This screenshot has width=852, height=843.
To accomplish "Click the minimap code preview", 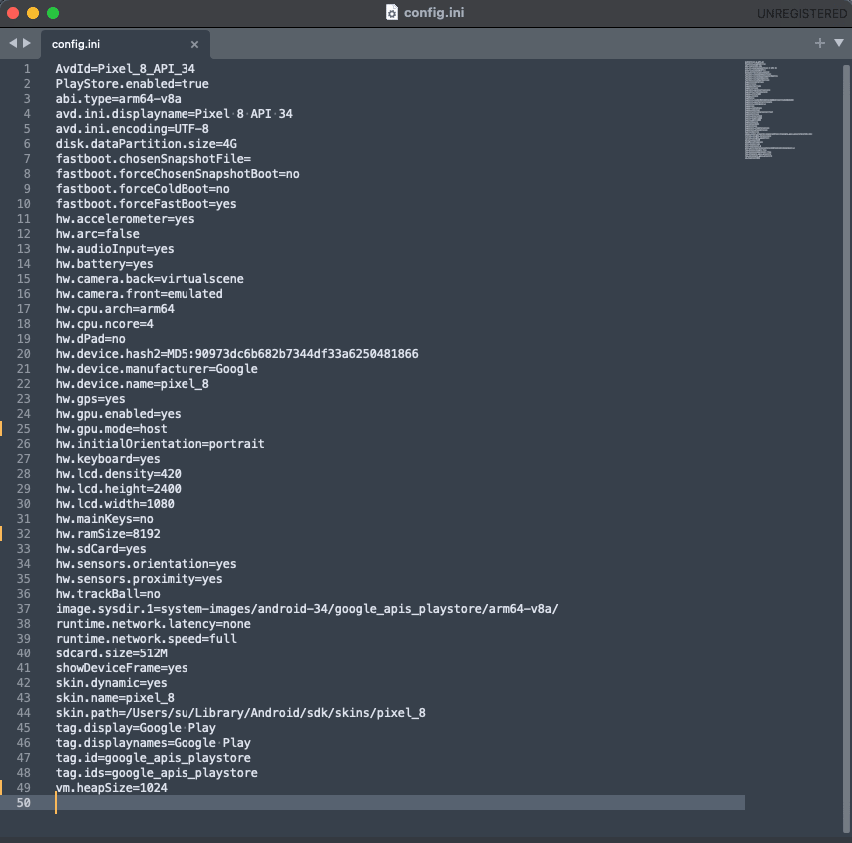I will pos(778,110).
